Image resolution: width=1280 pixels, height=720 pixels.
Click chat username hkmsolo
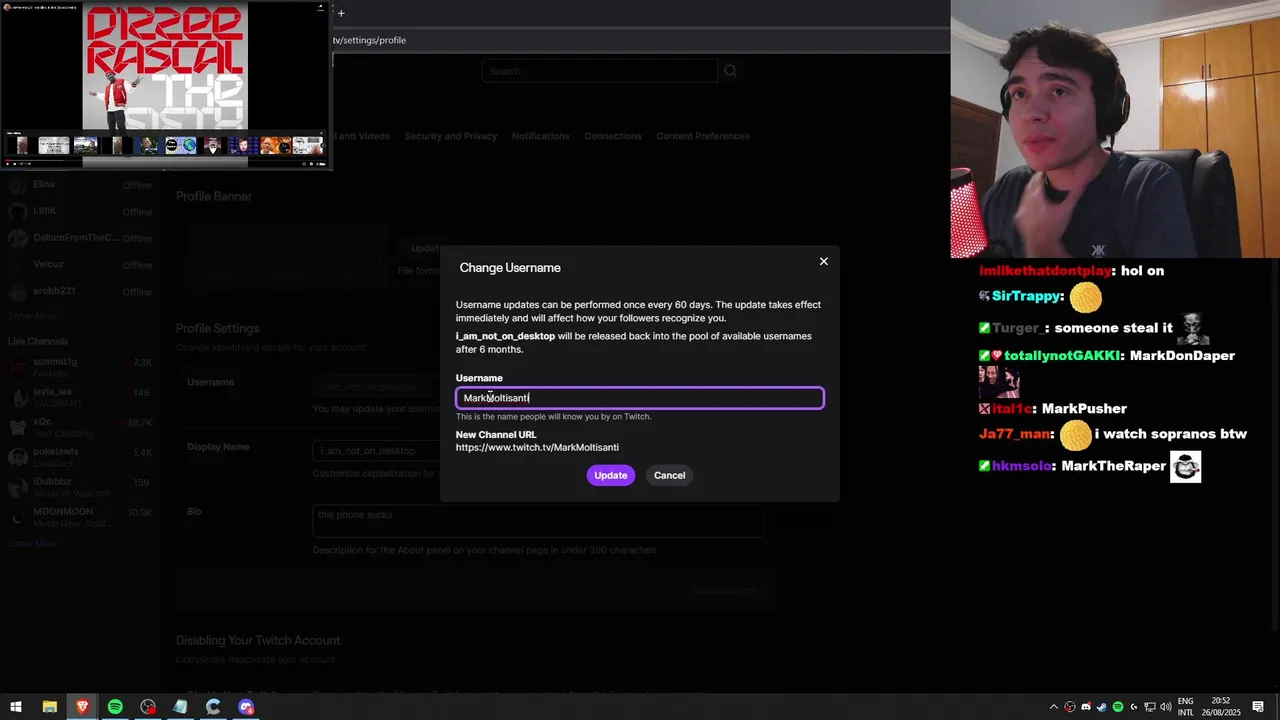pos(1022,466)
